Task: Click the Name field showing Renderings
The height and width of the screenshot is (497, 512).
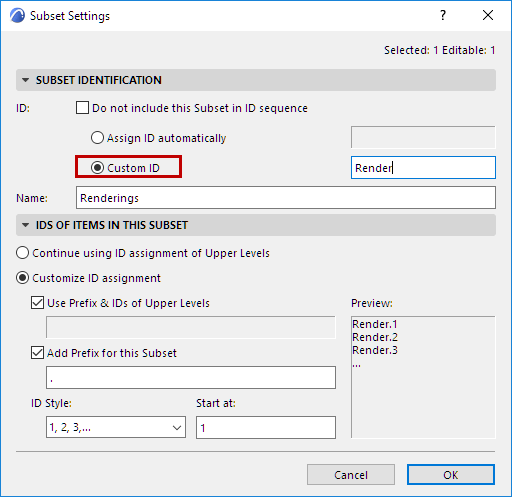Action: click(x=286, y=198)
